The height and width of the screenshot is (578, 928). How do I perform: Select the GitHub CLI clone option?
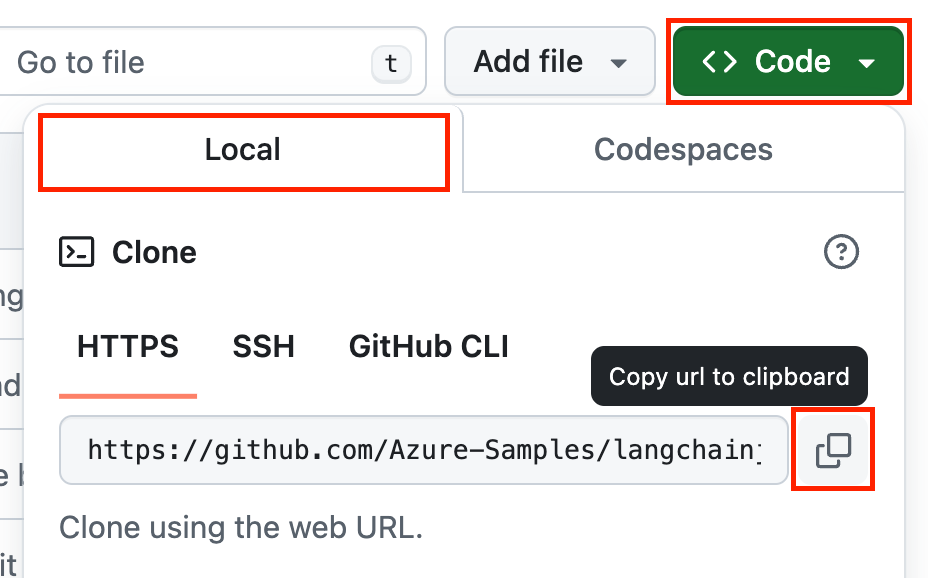point(428,346)
